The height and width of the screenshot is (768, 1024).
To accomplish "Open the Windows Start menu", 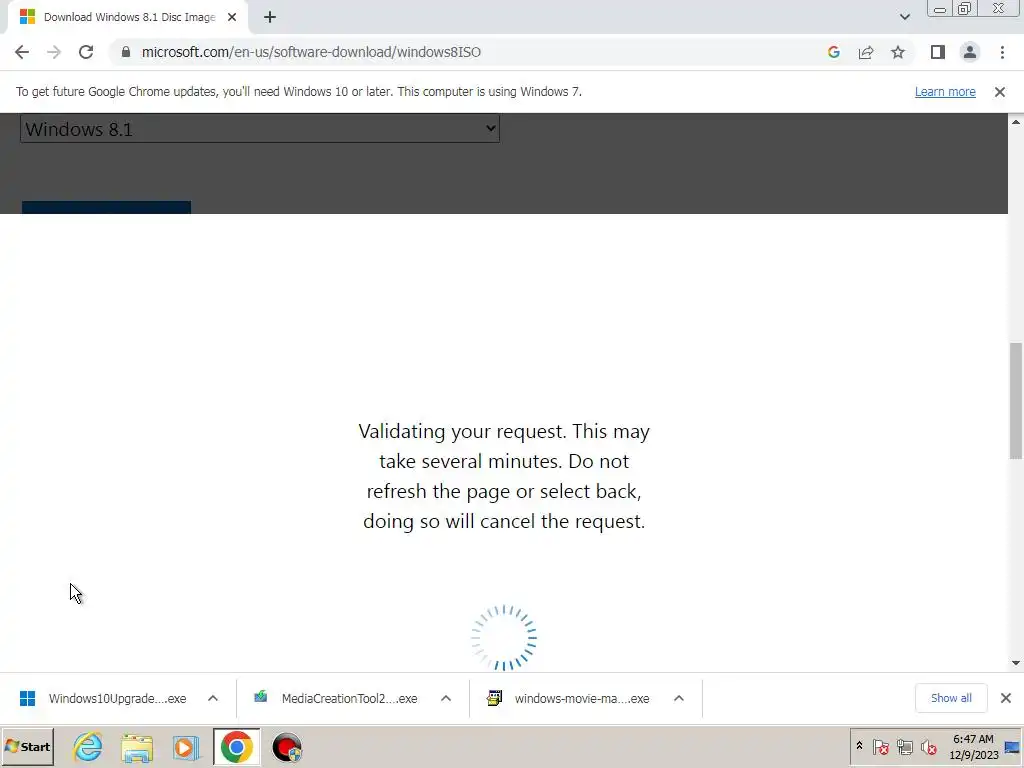I will pos(27,746).
